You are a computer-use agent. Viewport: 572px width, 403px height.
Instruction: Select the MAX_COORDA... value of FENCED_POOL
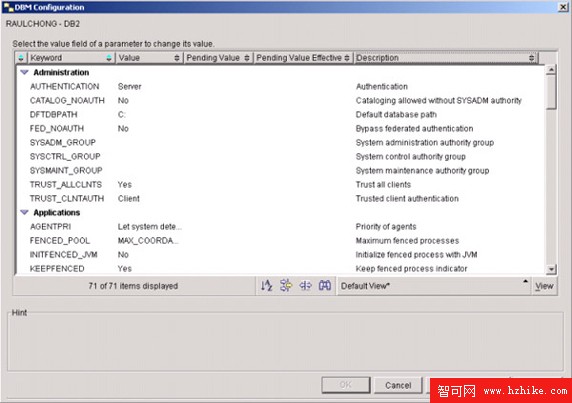coord(148,241)
